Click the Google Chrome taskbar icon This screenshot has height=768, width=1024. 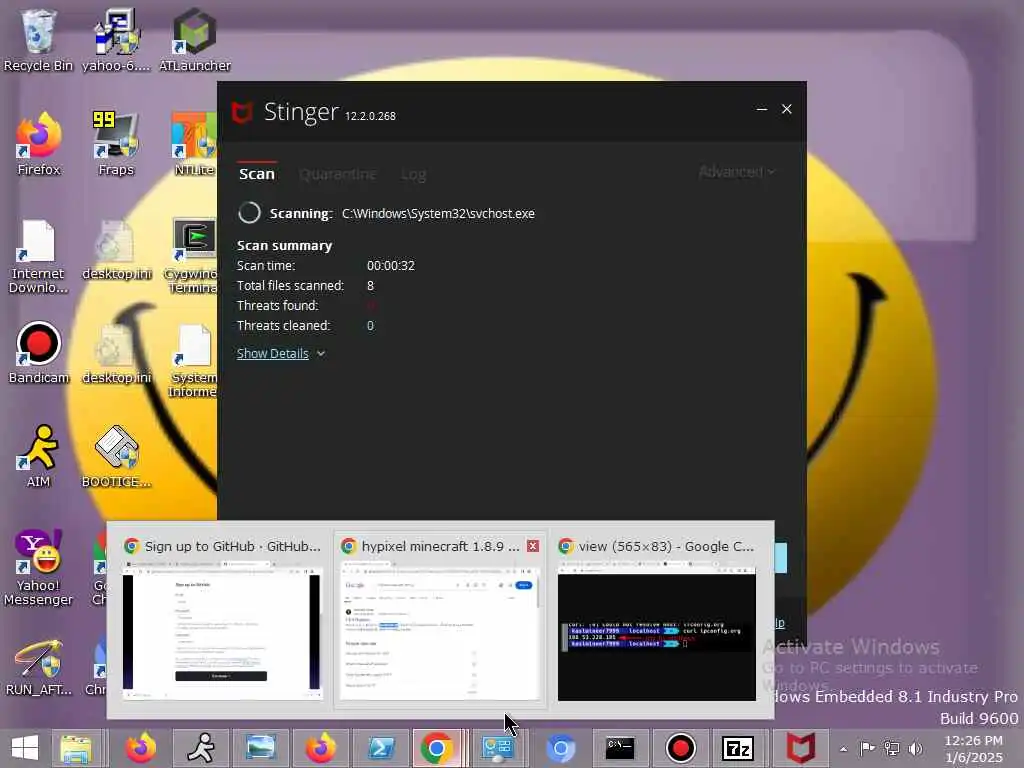(437, 748)
